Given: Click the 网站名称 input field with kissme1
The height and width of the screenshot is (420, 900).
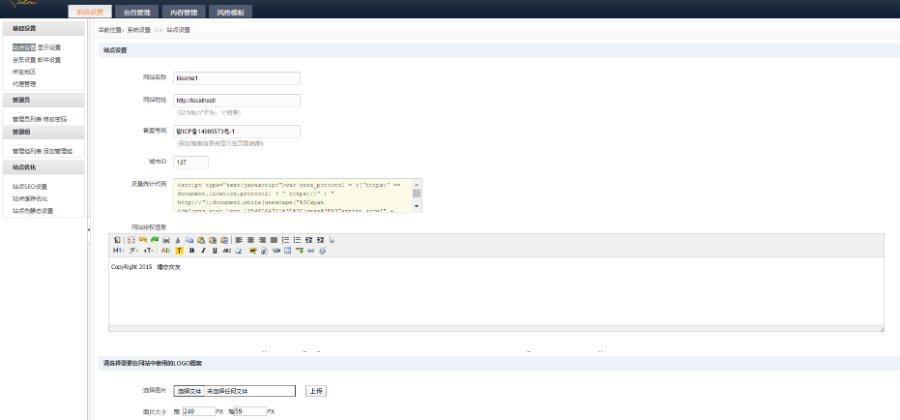Looking at the screenshot, I should point(236,78).
